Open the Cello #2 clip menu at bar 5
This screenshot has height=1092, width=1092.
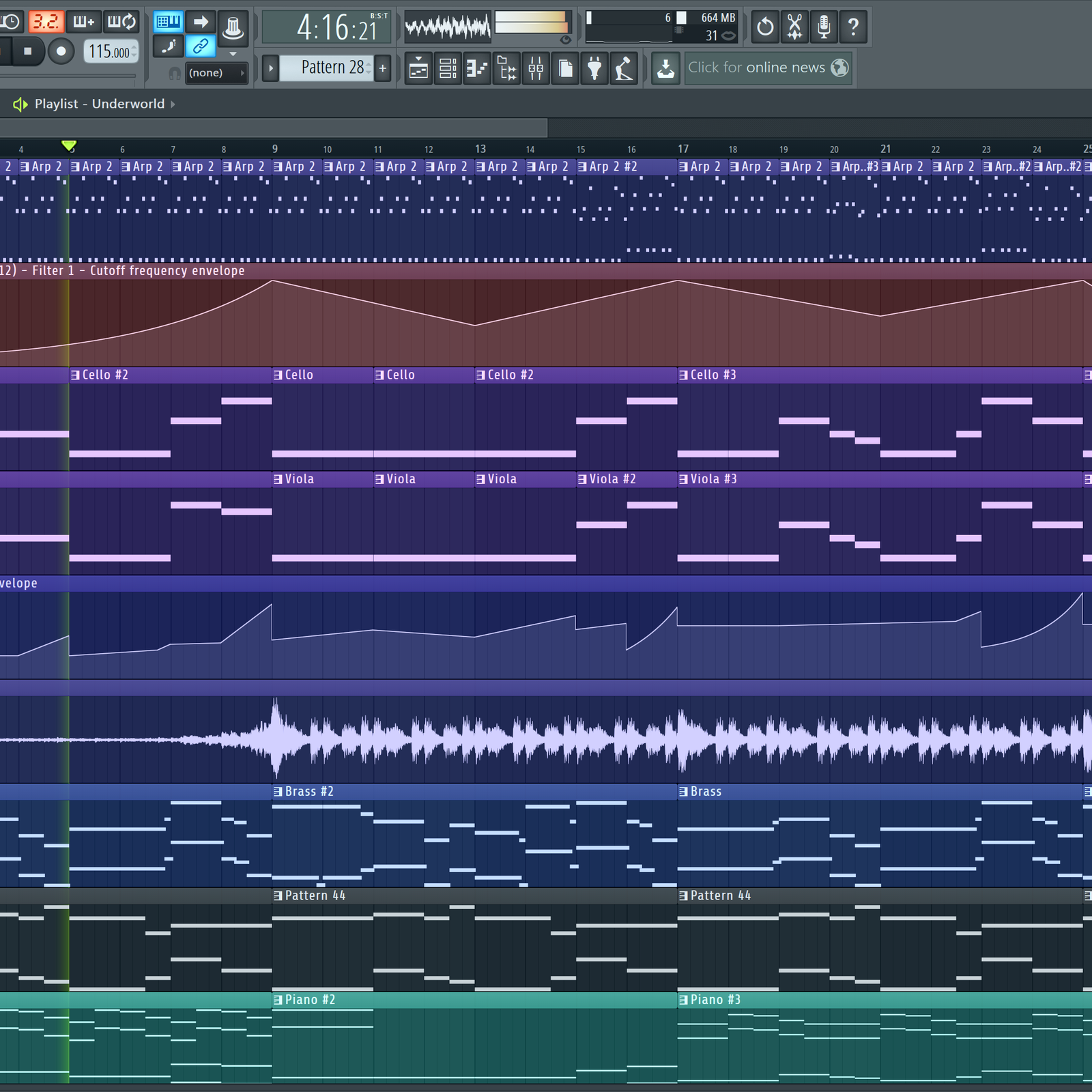(75, 375)
